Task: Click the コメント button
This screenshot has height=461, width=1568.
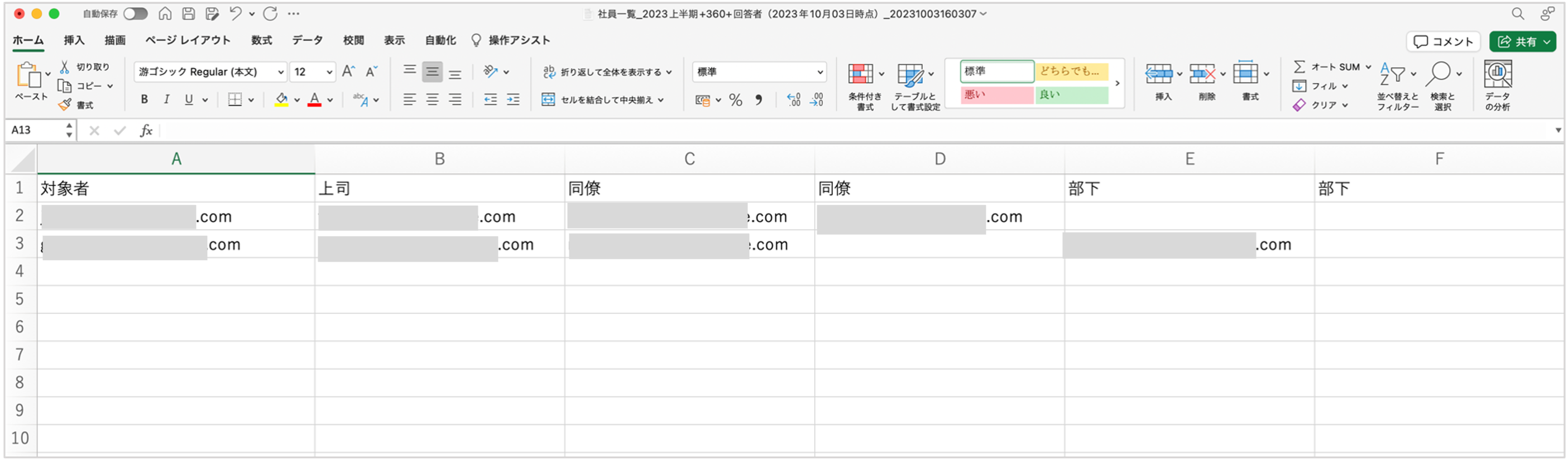Action: (x=1443, y=41)
